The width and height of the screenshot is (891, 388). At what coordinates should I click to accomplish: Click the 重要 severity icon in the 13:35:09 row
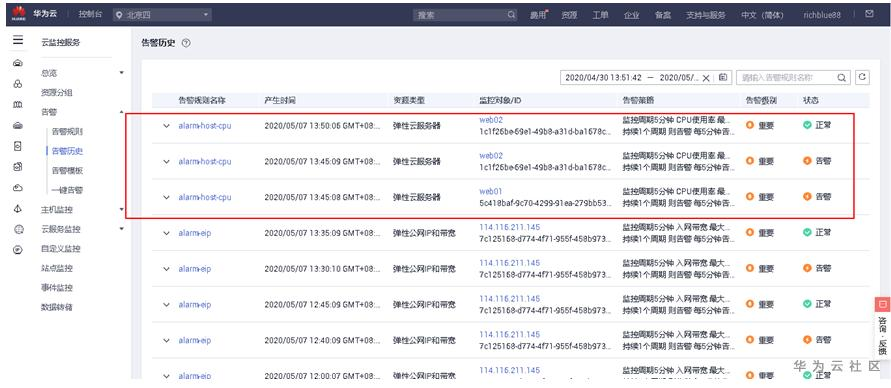750,232
